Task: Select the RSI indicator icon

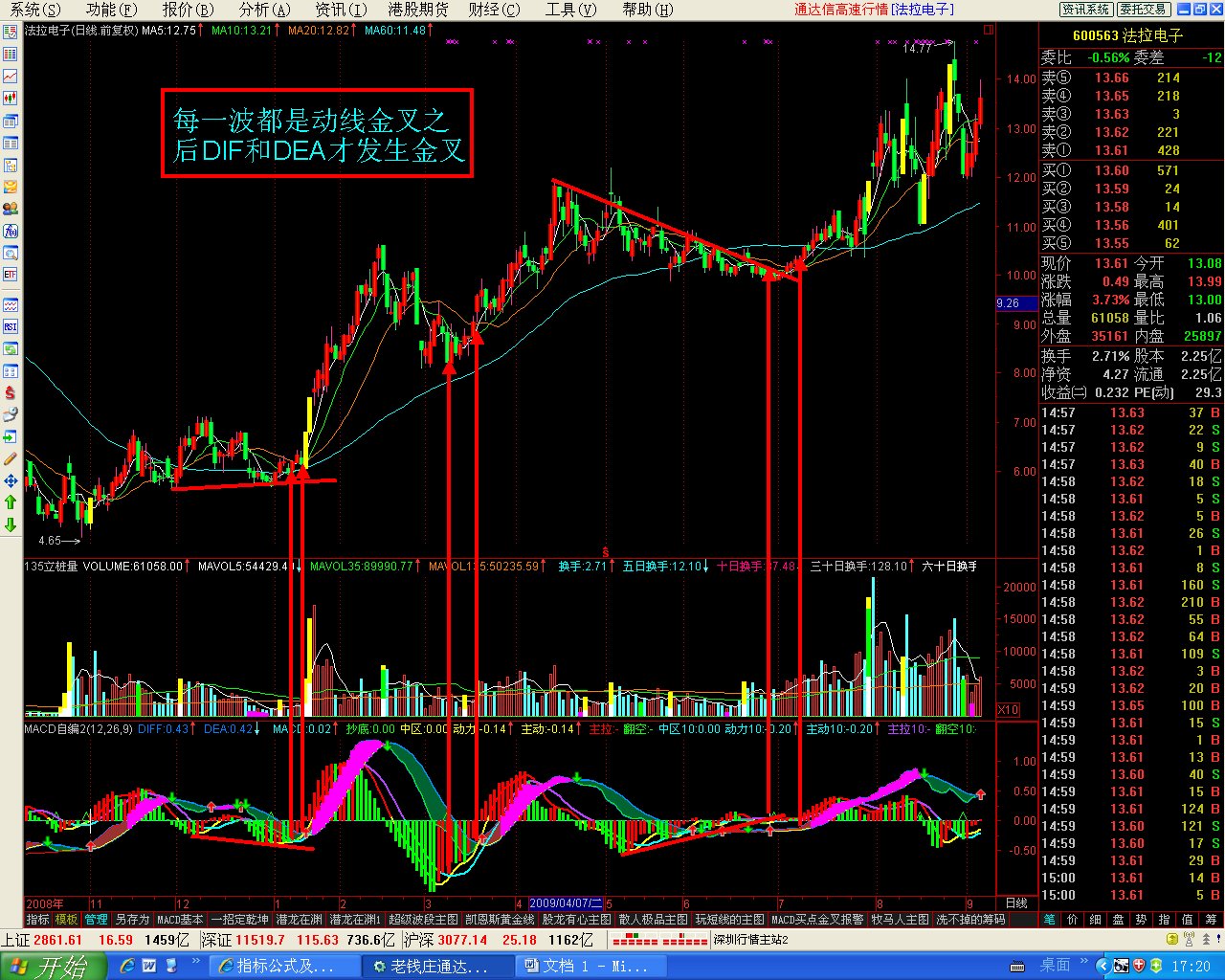Action: coord(11,327)
